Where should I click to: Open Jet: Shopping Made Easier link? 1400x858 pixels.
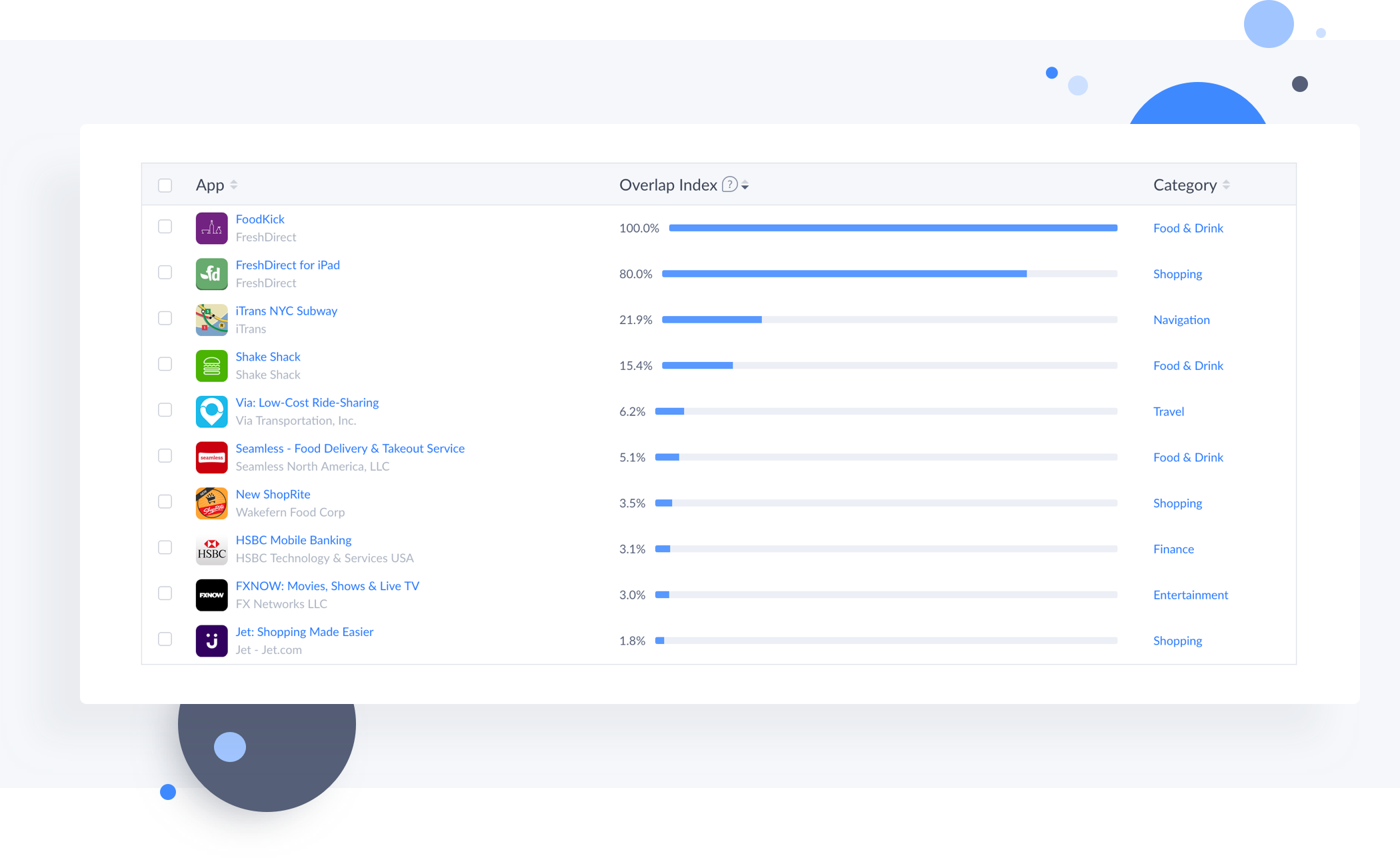(304, 632)
